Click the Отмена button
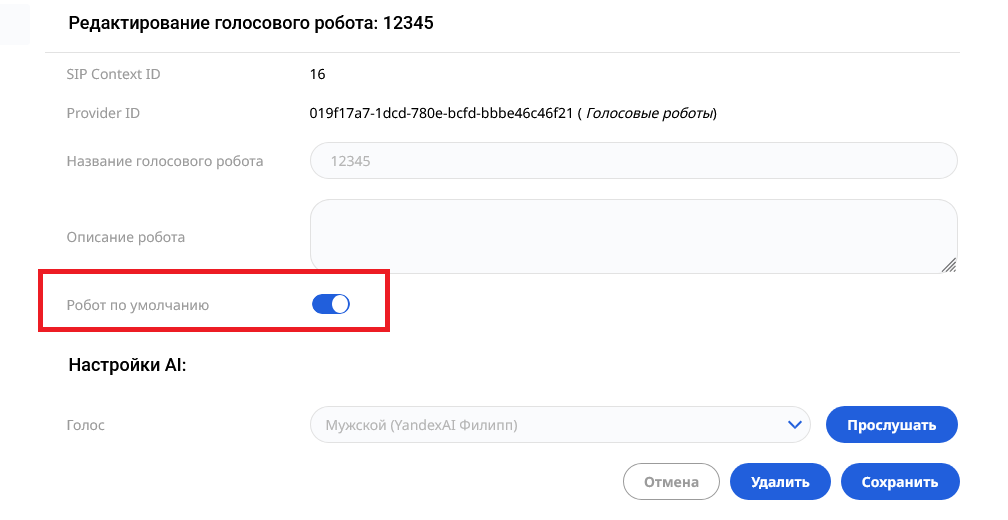Screen dimensions: 1008x520 point(671,481)
